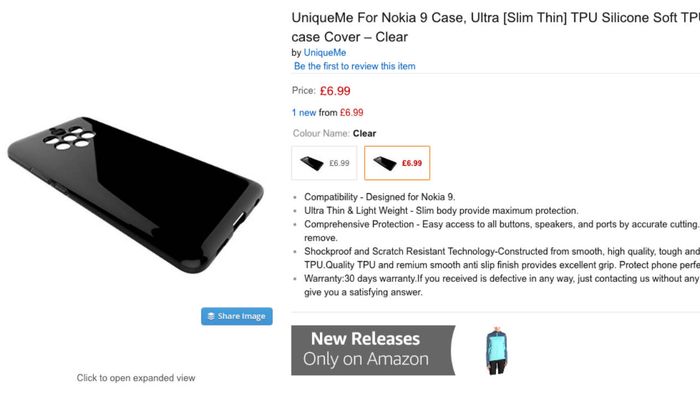700x394 pixels.
Task: Select the first colour swatch option
Action: click(324, 163)
